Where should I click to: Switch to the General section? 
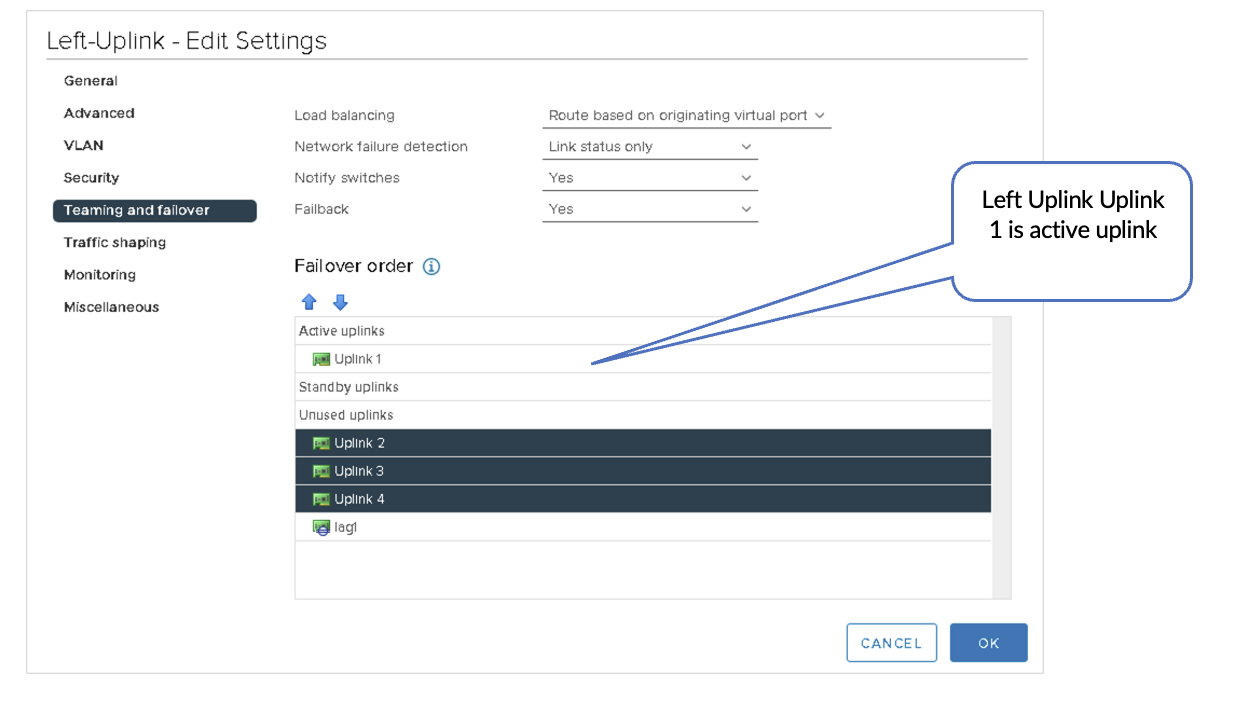tap(91, 81)
